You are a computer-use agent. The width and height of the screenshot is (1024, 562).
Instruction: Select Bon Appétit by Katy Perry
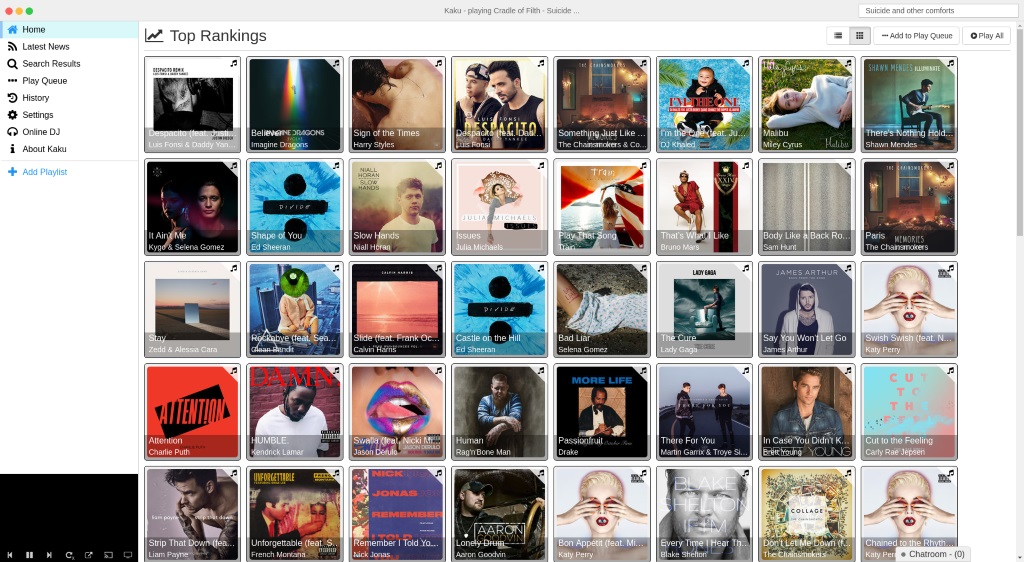[x=602, y=514]
